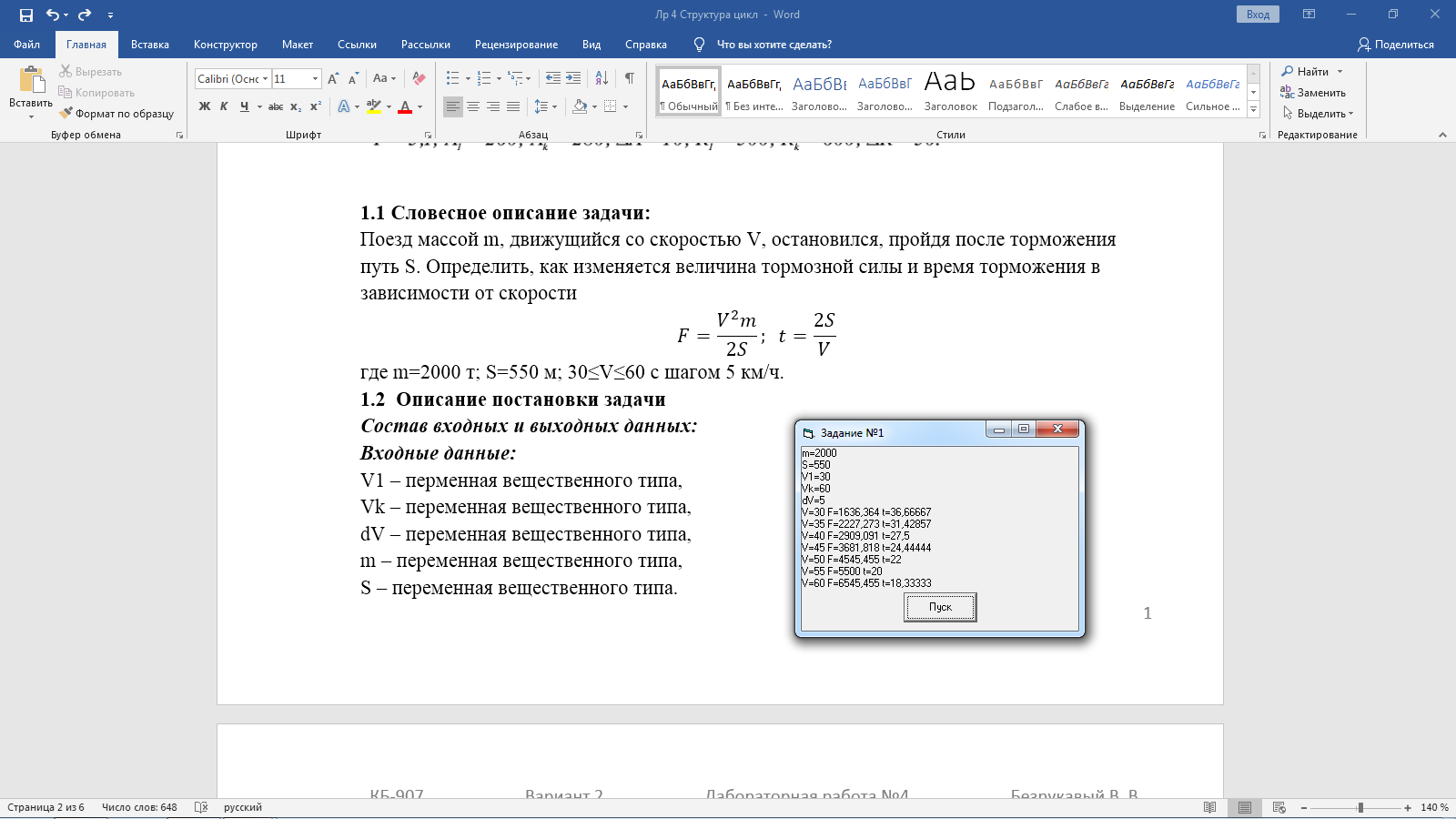The height and width of the screenshot is (819, 1456).
Task: Click 'Число слов: 648' in status bar
Action: pyautogui.click(x=139, y=807)
